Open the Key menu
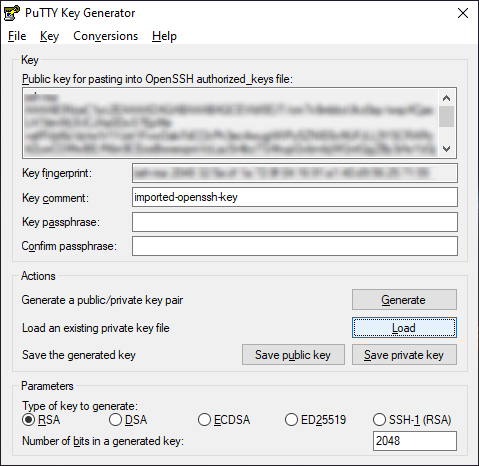Viewport: 479px width, 466px height. coord(49,36)
